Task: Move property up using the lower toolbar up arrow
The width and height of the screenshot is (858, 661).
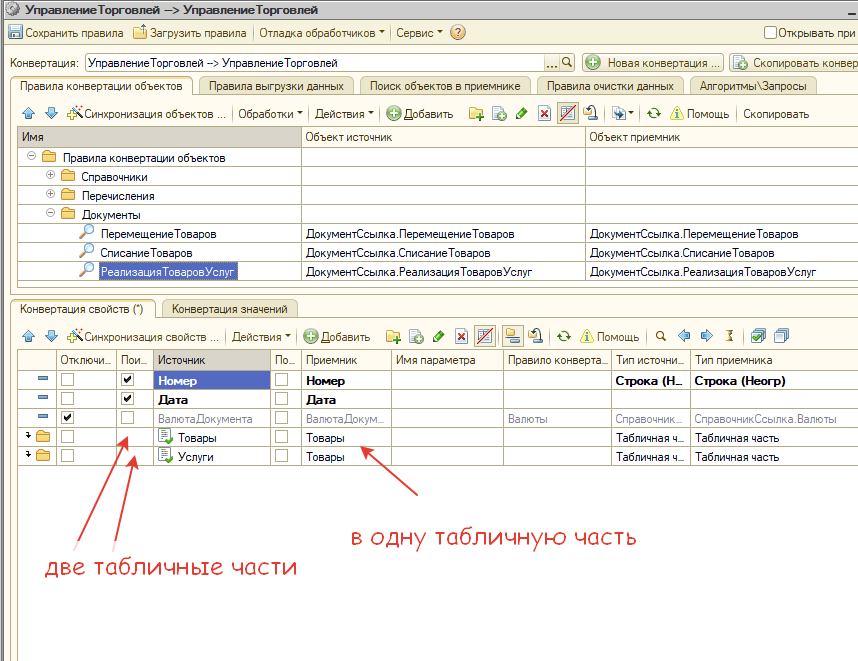Action: pyautogui.click(x=28, y=336)
